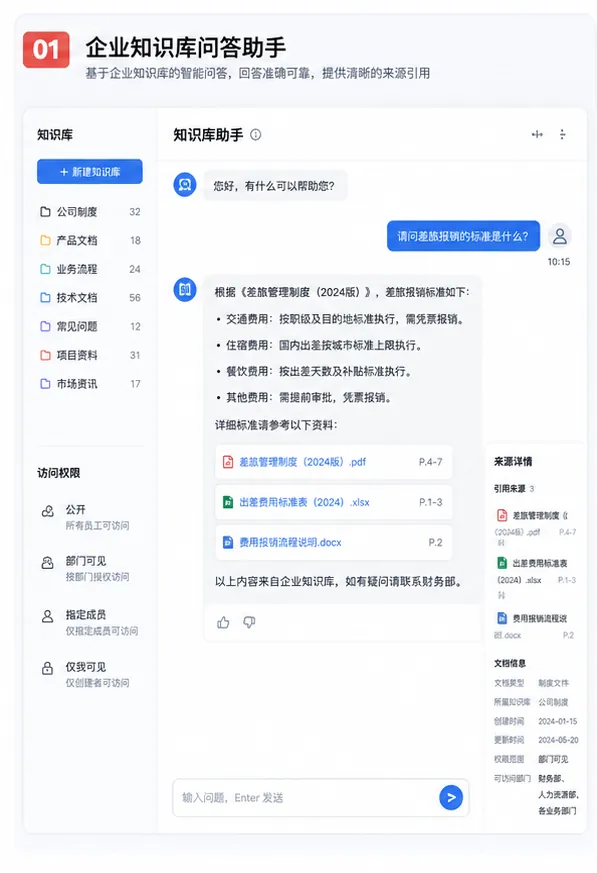Click the 2024-05-20 update date value
The width and height of the screenshot is (597, 873).
(558, 740)
